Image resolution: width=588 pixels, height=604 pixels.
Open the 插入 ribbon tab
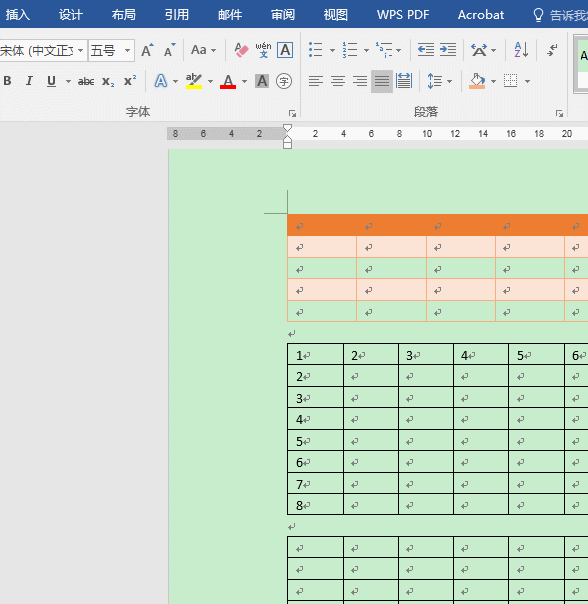tap(17, 15)
